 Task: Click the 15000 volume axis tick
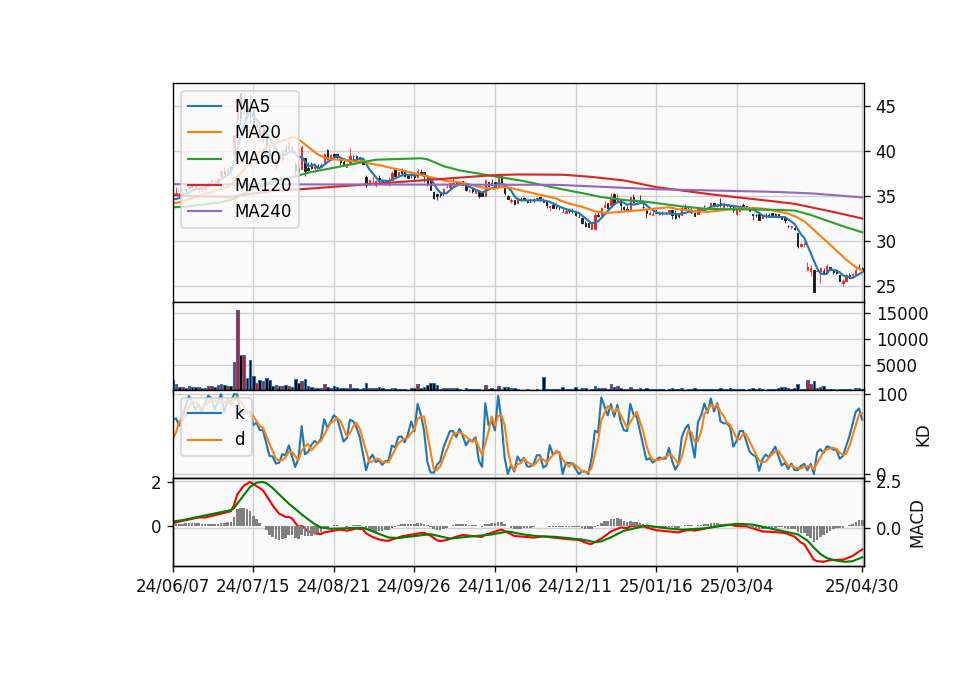[902, 313]
